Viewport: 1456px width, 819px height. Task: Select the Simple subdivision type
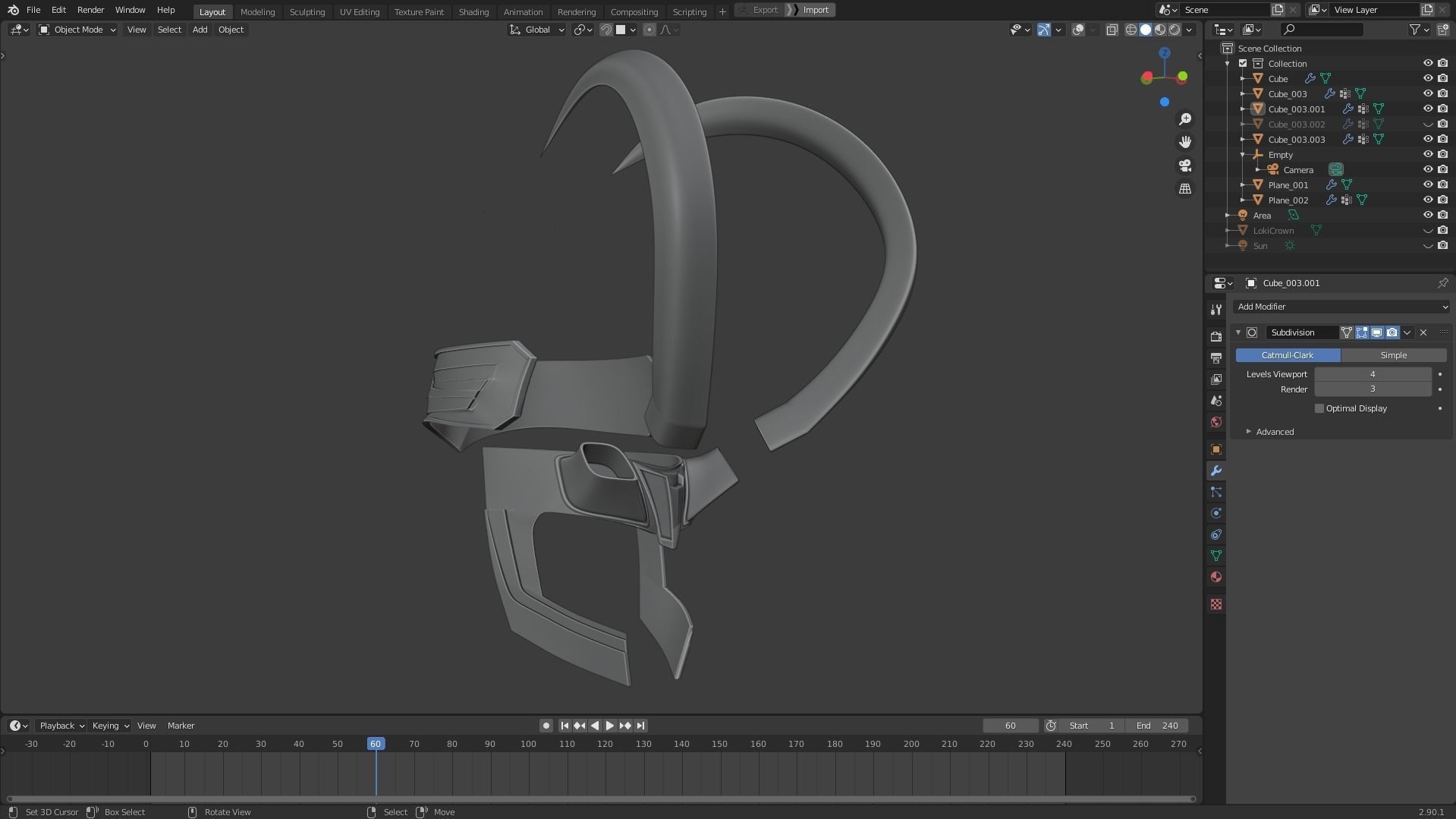[1393, 355]
